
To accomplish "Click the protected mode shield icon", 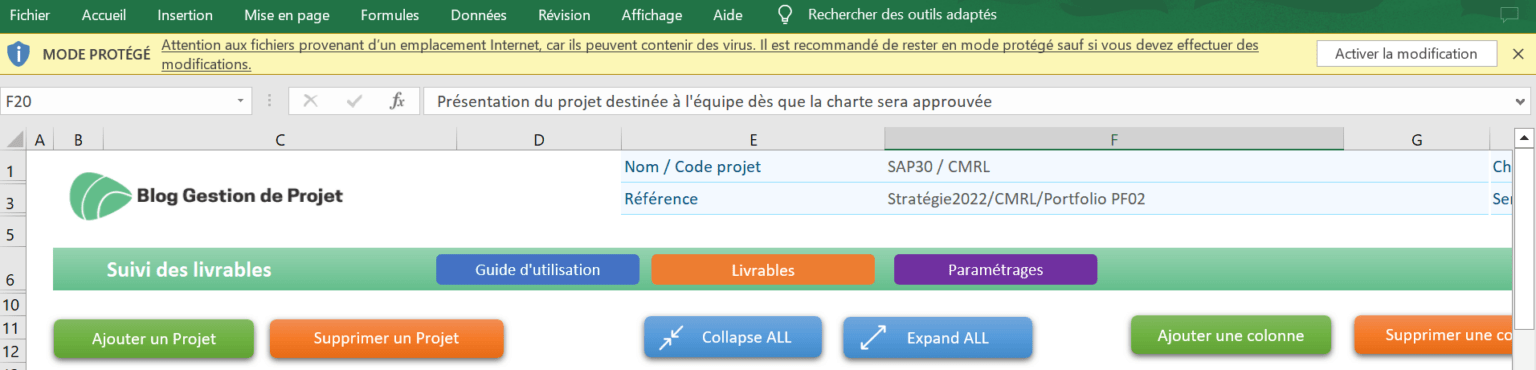I will point(18,54).
